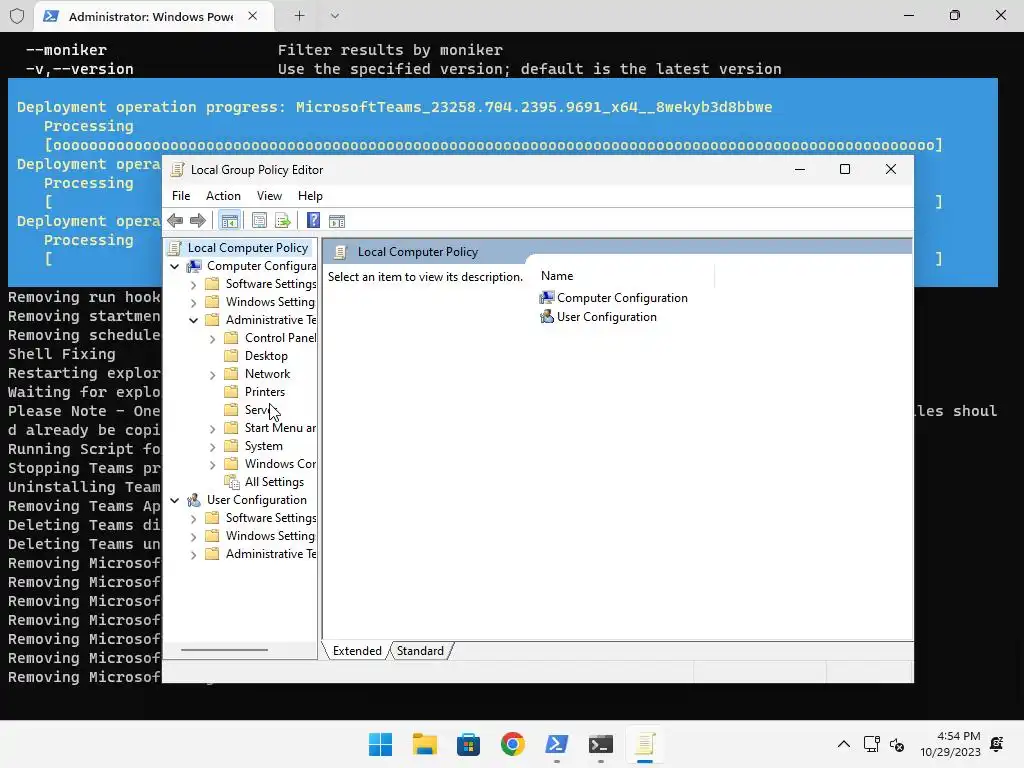Toggle Show/Hide Console Tree toolbar icon
The image size is (1024, 768).
pyautogui.click(x=229, y=221)
